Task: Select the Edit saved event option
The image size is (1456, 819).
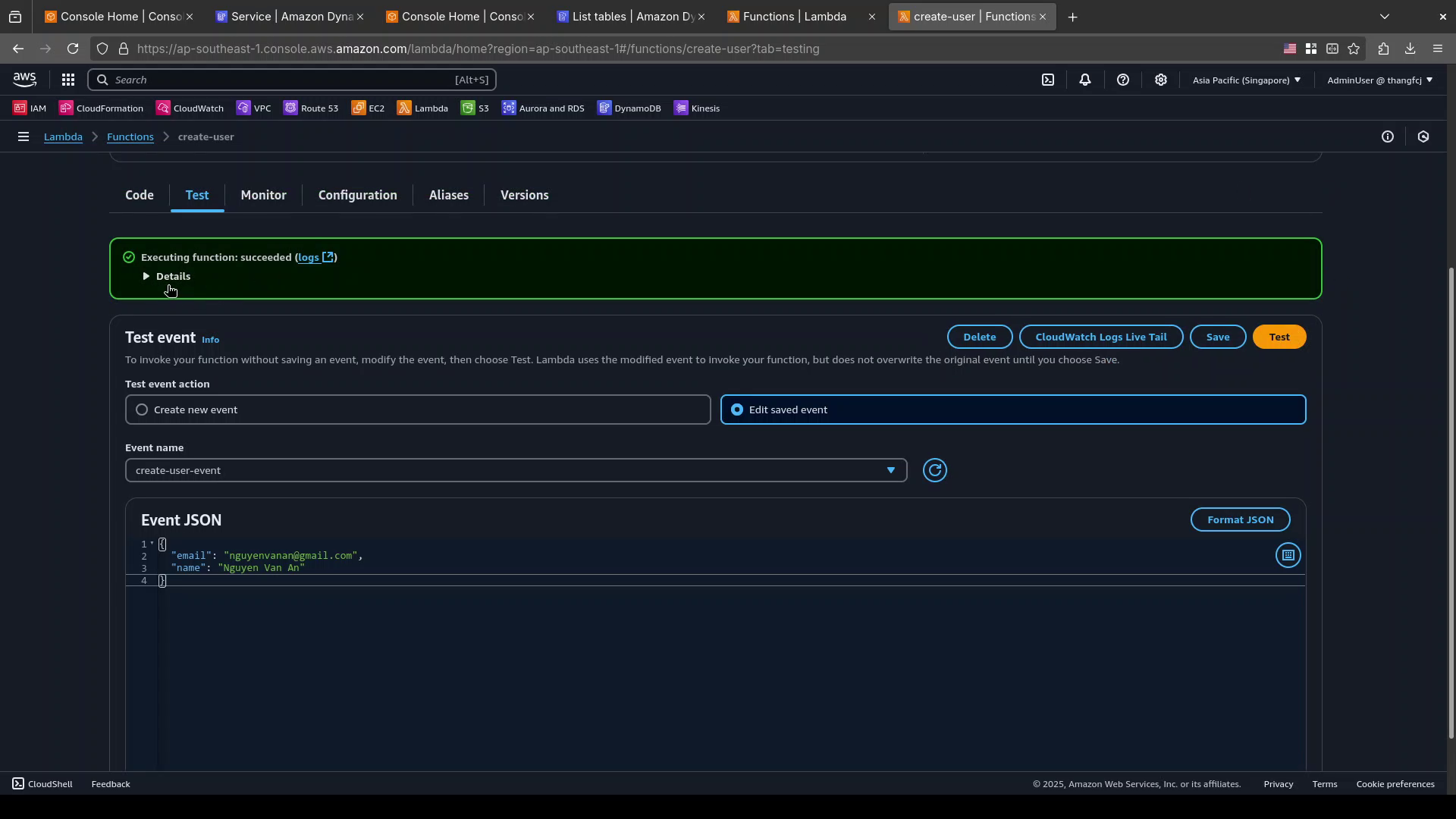Action: click(1013, 409)
